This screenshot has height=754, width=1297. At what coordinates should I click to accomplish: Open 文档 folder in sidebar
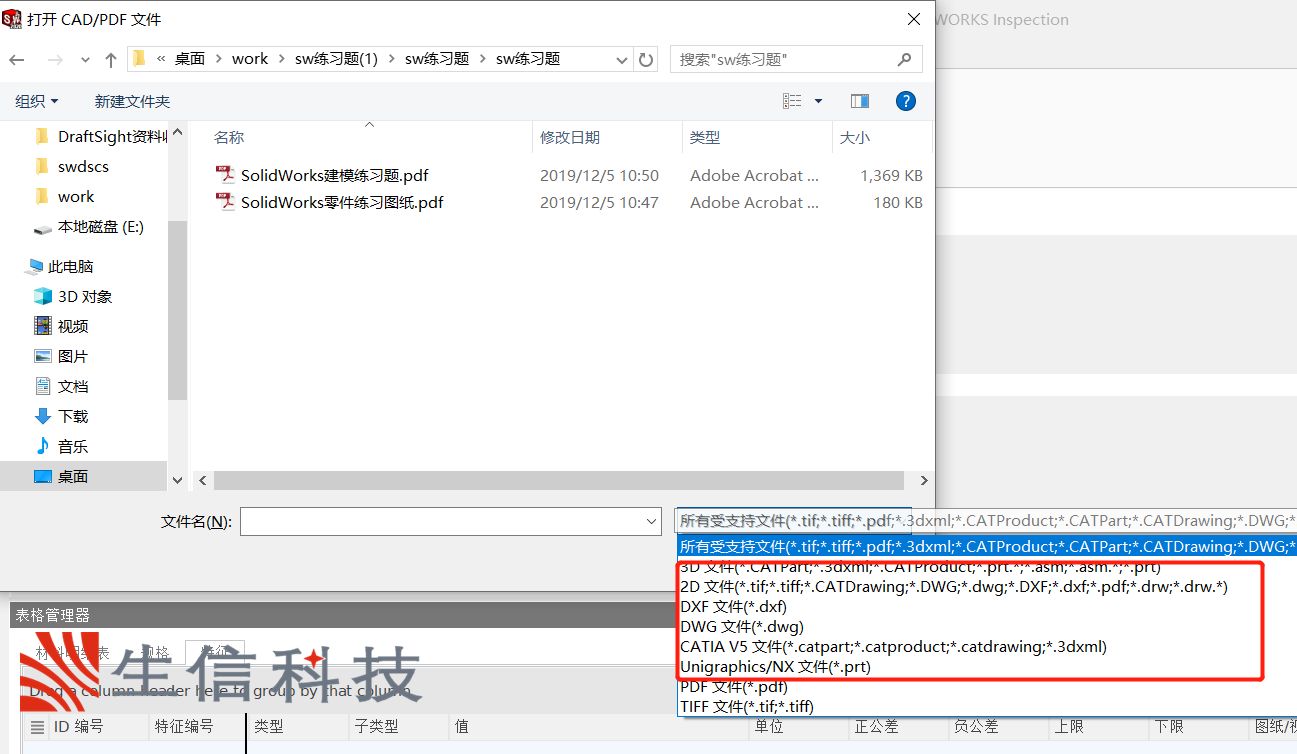coord(61,386)
